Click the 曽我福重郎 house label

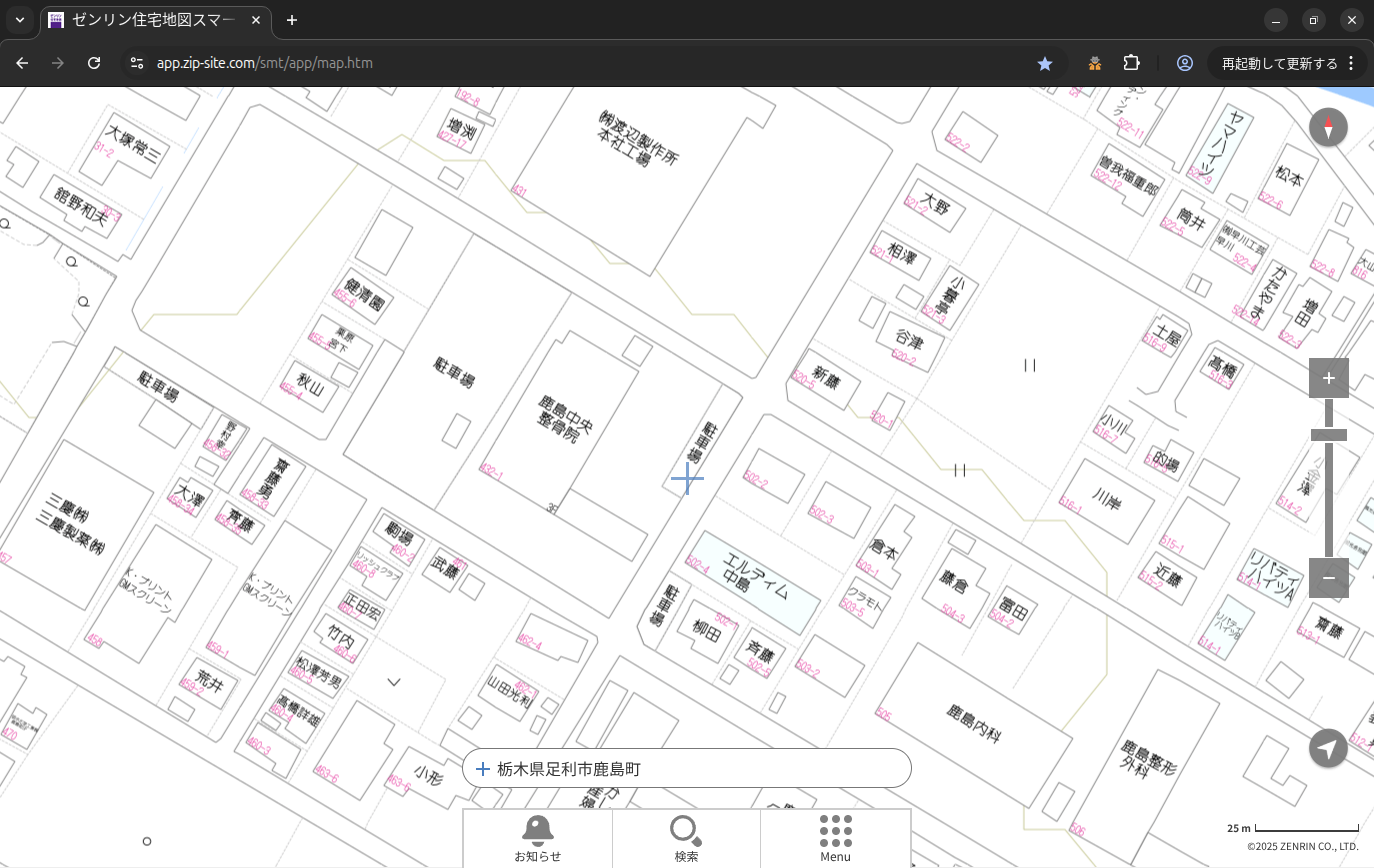pos(1129,174)
